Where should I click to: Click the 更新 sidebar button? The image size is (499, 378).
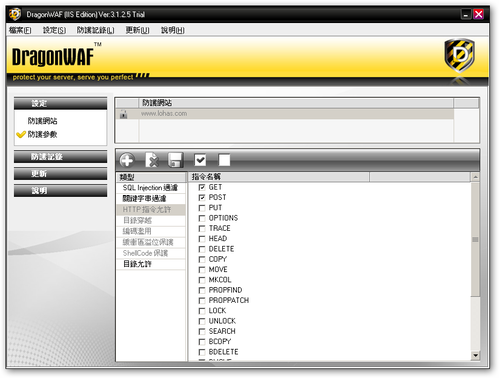[x=60, y=174]
